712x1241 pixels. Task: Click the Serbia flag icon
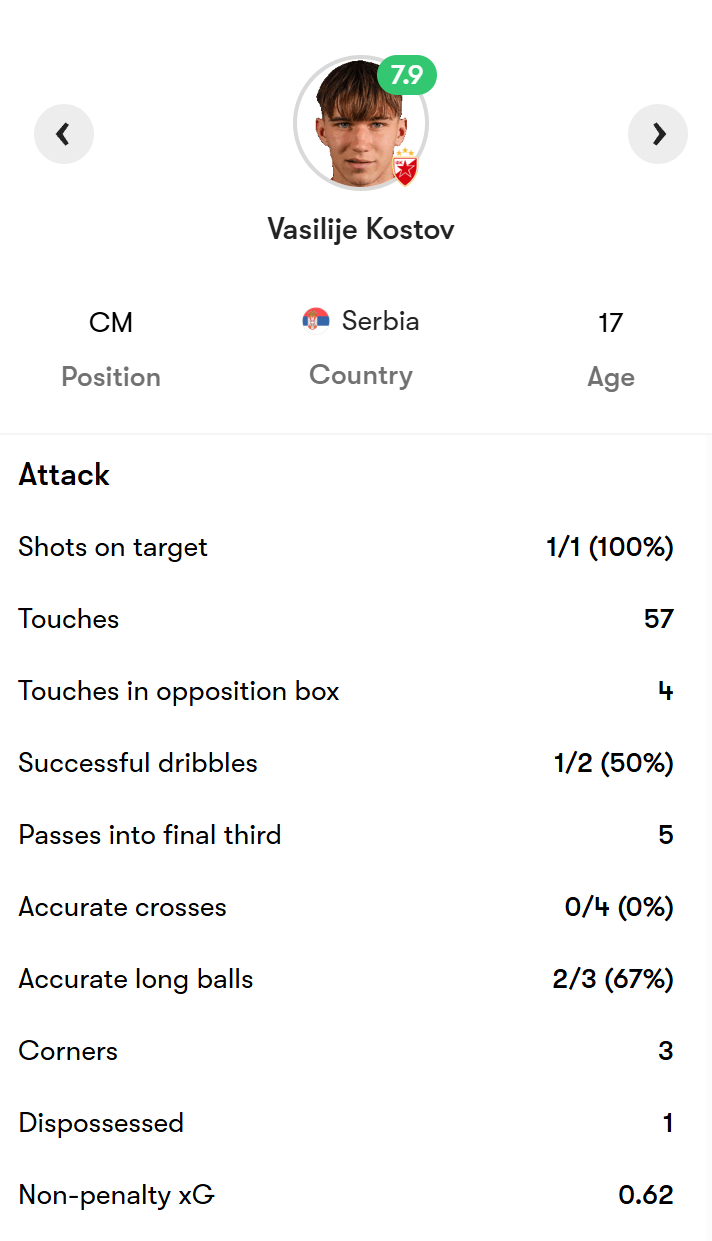pos(316,321)
